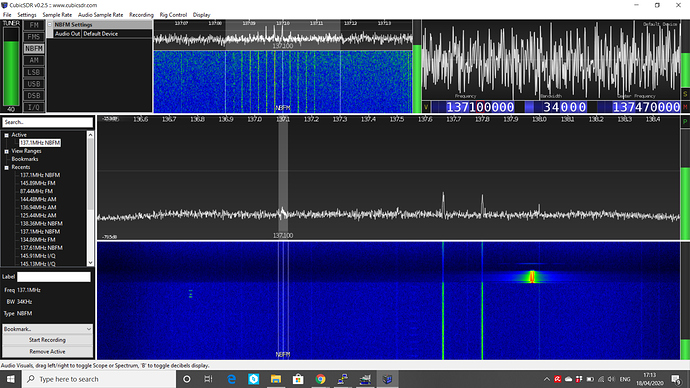Screen dimensions: 690x388
Task: Switch demodulator to AM mode
Action: [34, 60]
